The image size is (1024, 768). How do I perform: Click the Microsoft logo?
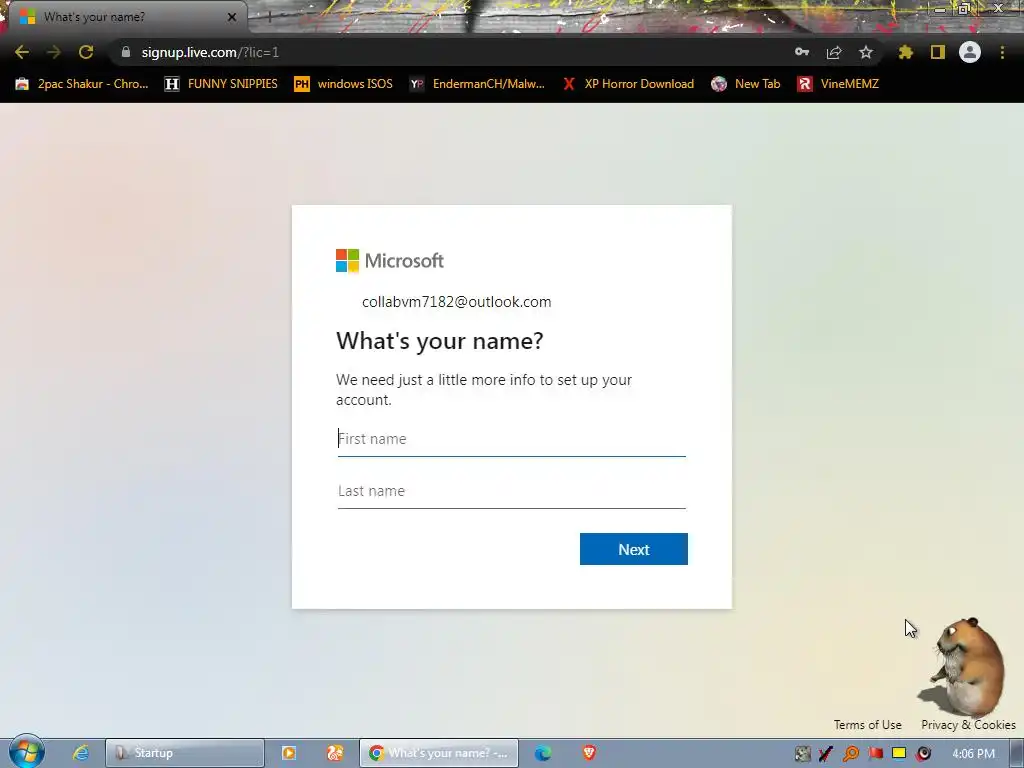click(390, 261)
